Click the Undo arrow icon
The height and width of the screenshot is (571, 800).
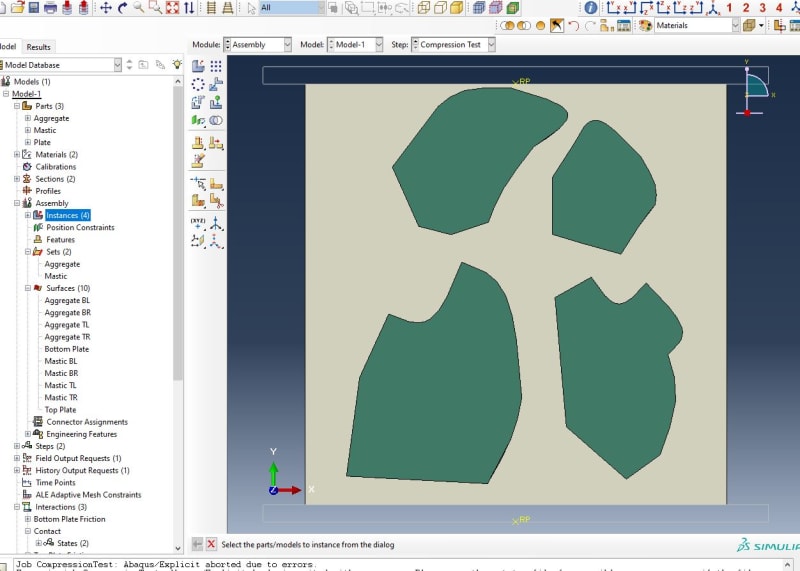[574, 26]
